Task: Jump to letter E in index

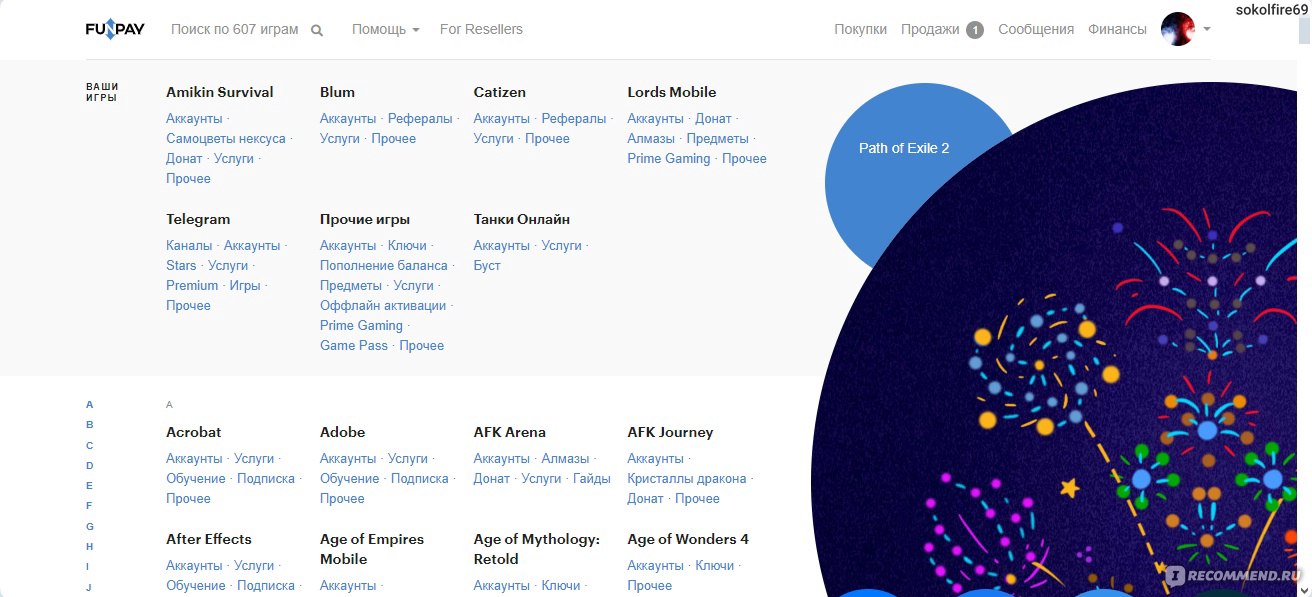Action: (x=89, y=485)
